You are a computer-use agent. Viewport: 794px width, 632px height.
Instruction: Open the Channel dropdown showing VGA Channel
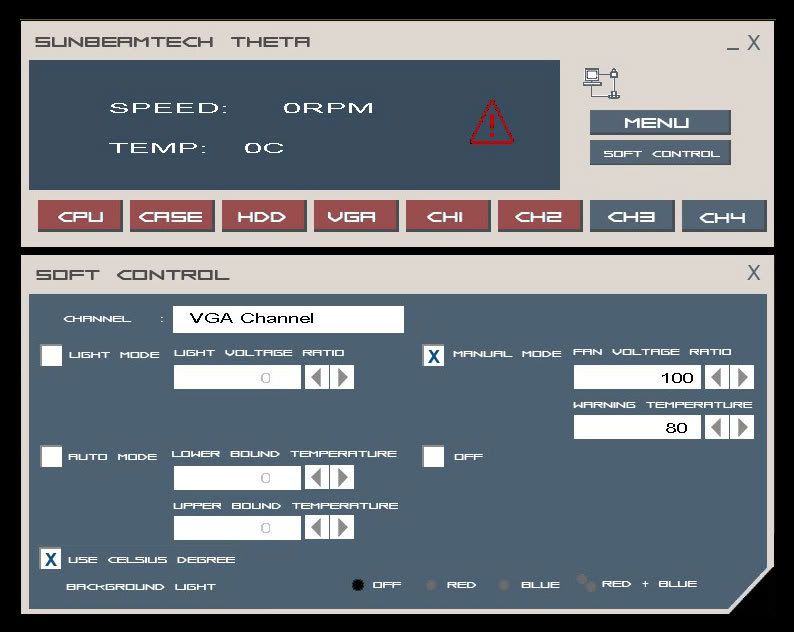(288, 319)
